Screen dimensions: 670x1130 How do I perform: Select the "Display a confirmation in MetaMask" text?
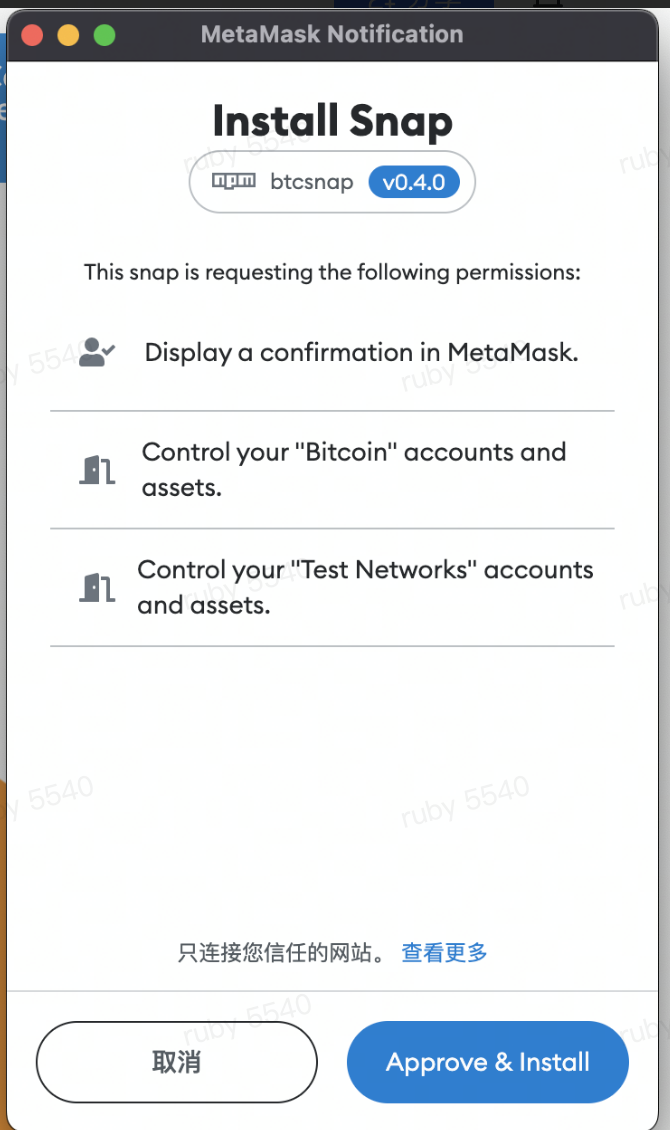point(361,352)
